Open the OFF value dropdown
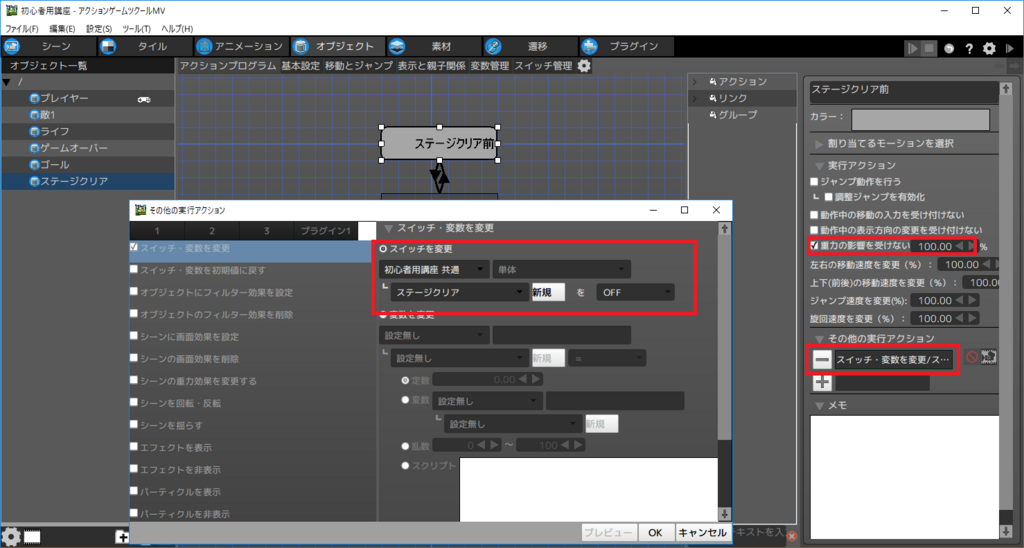Viewport: 1024px width, 548px height. click(635, 292)
